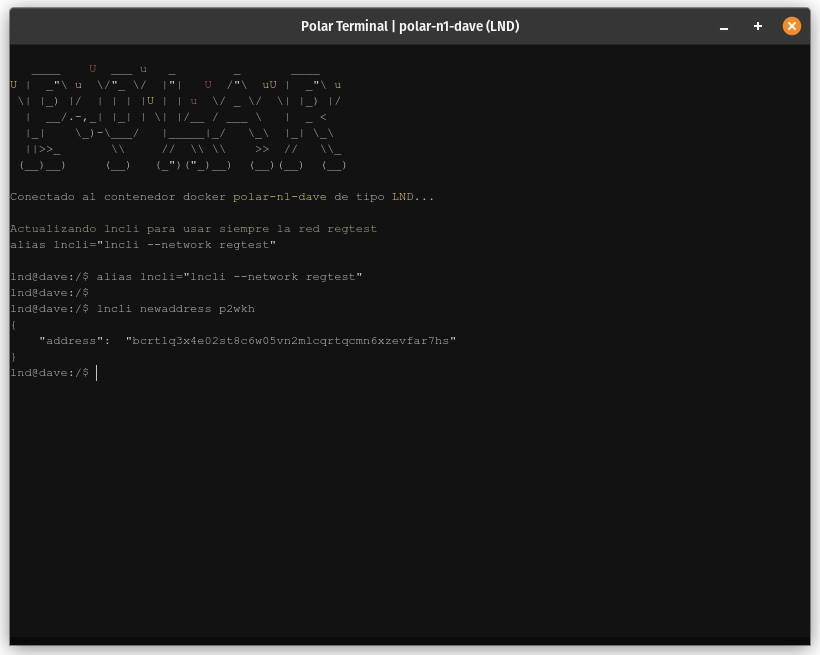The height and width of the screenshot is (655, 820).
Task: Click the 'Conectado al contenedor docker' line
Action: point(120,197)
